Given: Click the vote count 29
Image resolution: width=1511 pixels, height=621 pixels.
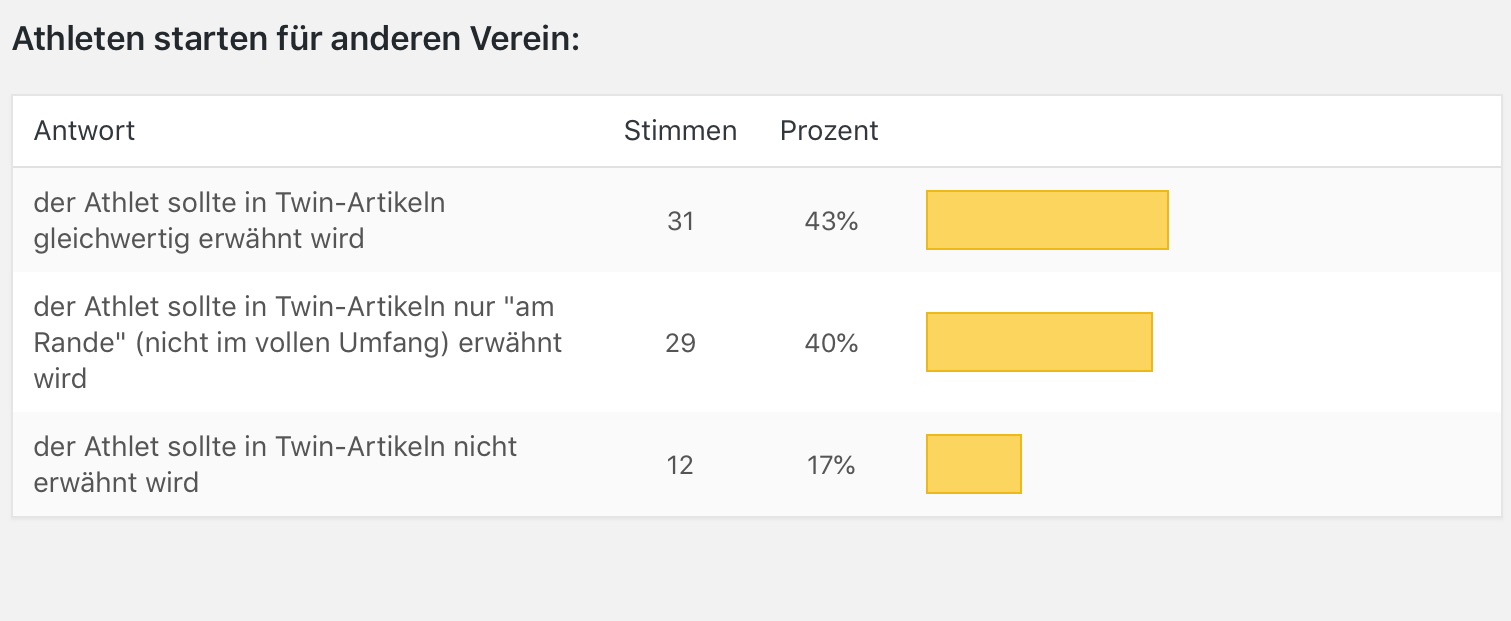Looking at the screenshot, I should tap(680, 343).
